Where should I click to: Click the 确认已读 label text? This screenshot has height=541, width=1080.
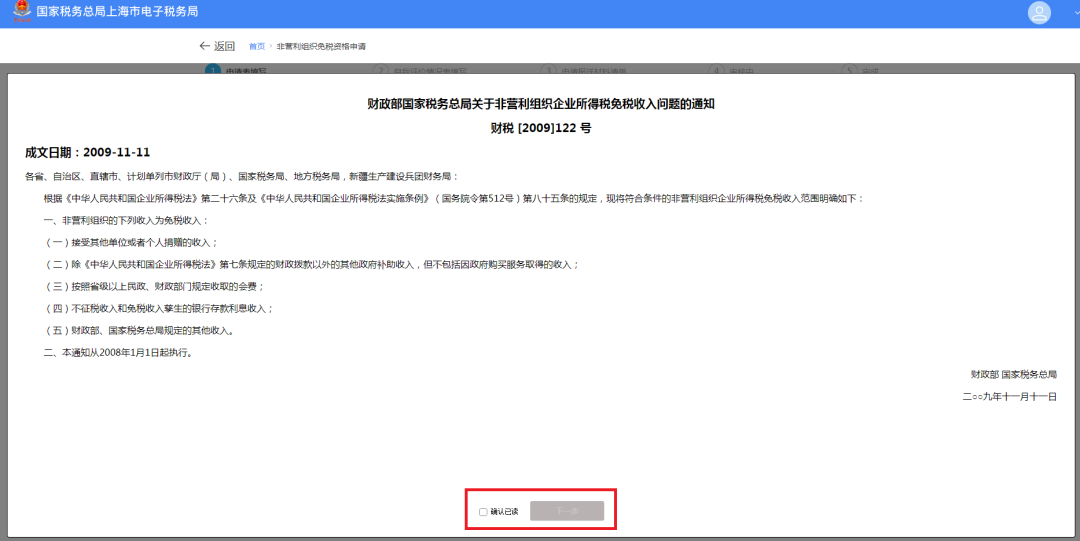[504, 512]
